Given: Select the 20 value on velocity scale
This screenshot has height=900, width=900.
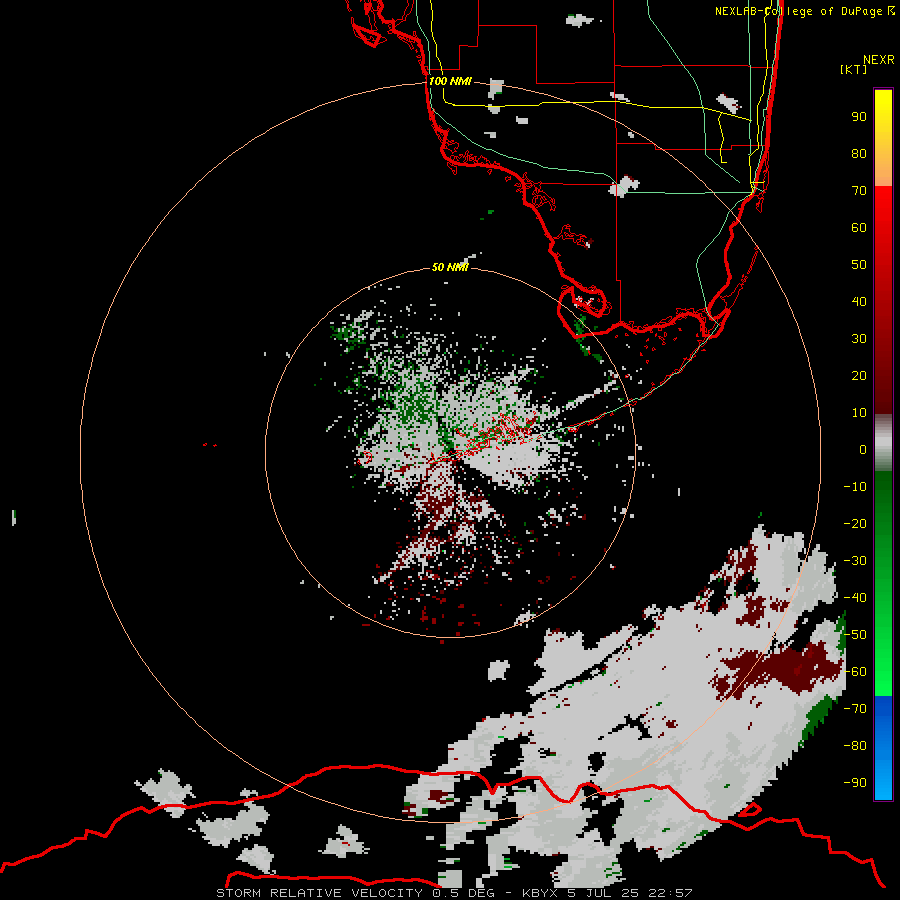Looking at the screenshot, I should pos(859,375).
